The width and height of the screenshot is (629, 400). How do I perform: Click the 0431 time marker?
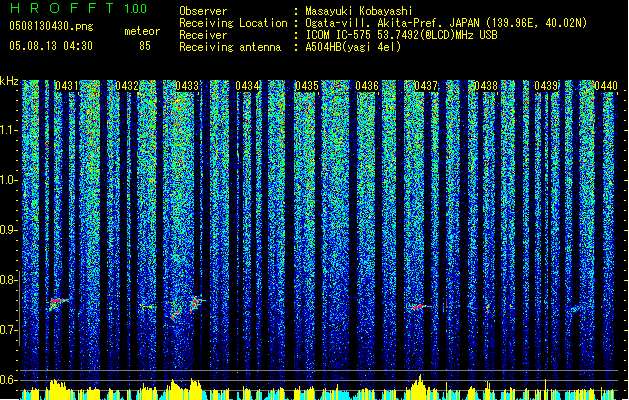click(x=67, y=86)
